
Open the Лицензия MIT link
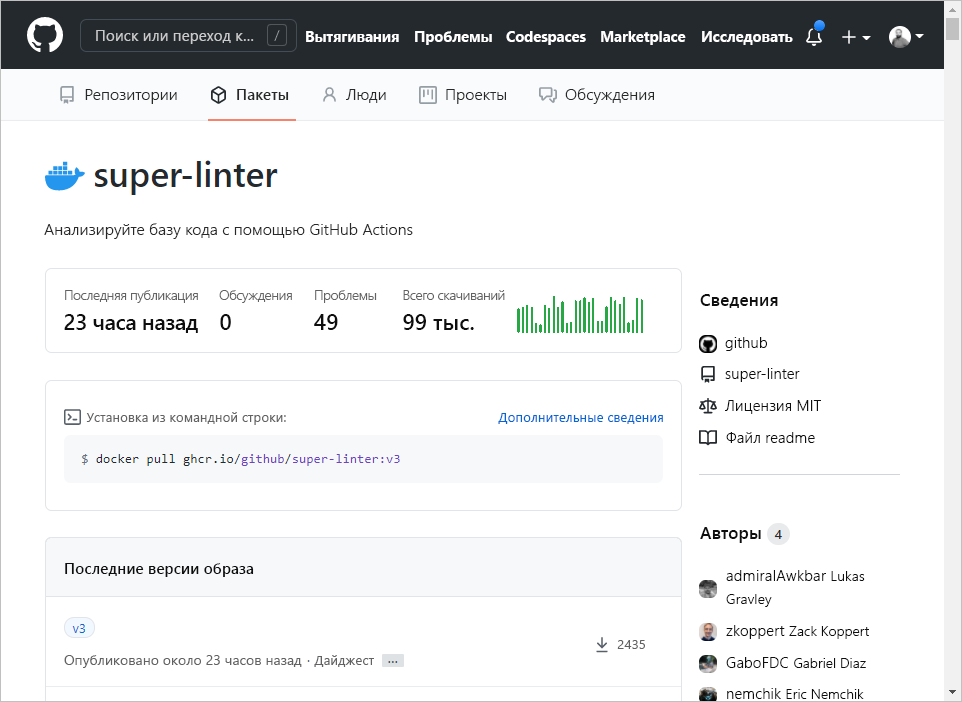[773, 406]
